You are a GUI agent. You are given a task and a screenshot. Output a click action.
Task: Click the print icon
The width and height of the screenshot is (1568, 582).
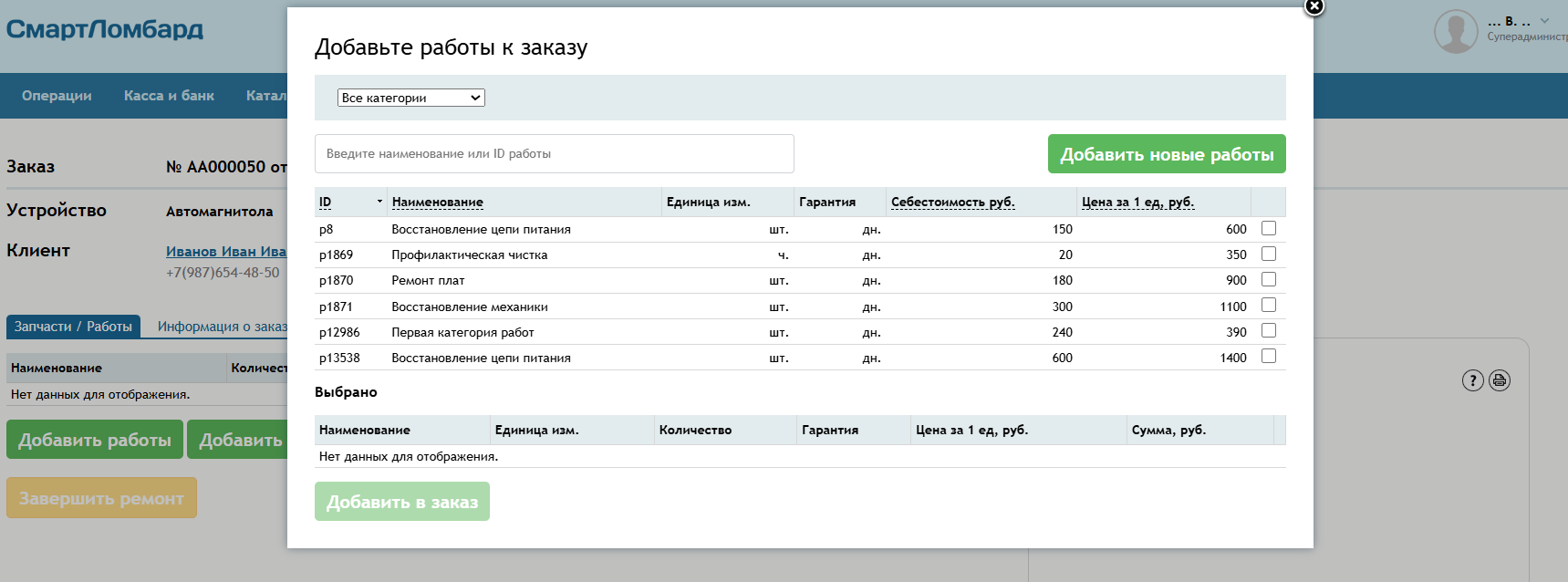tap(1500, 380)
